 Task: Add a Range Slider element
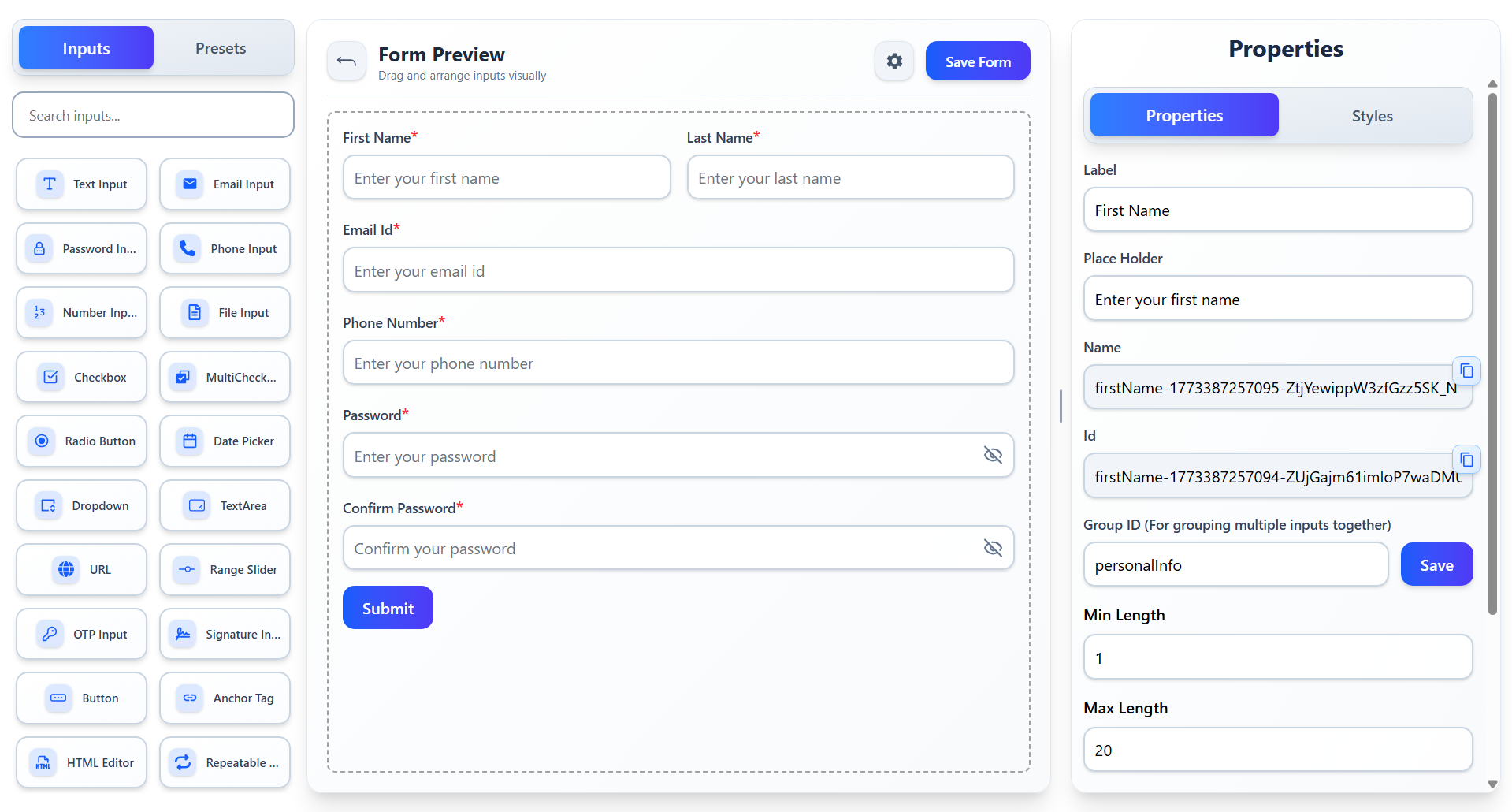225,569
